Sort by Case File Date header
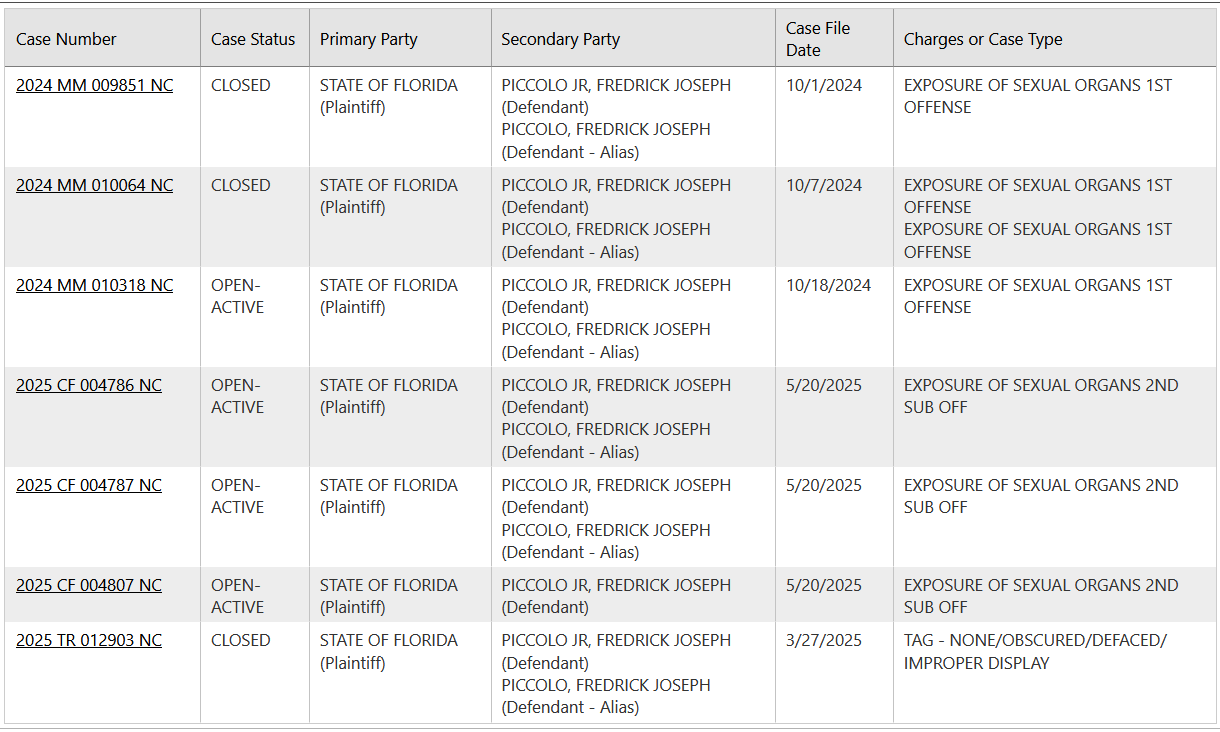1220x732 pixels. [818, 39]
